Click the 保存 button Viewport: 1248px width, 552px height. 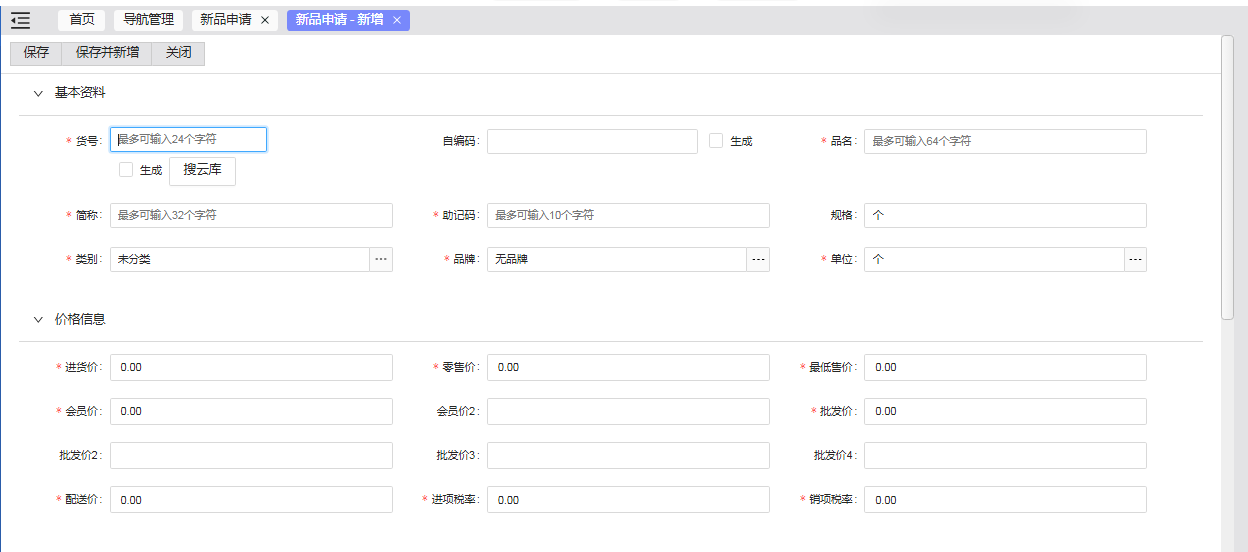pos(36,53)
